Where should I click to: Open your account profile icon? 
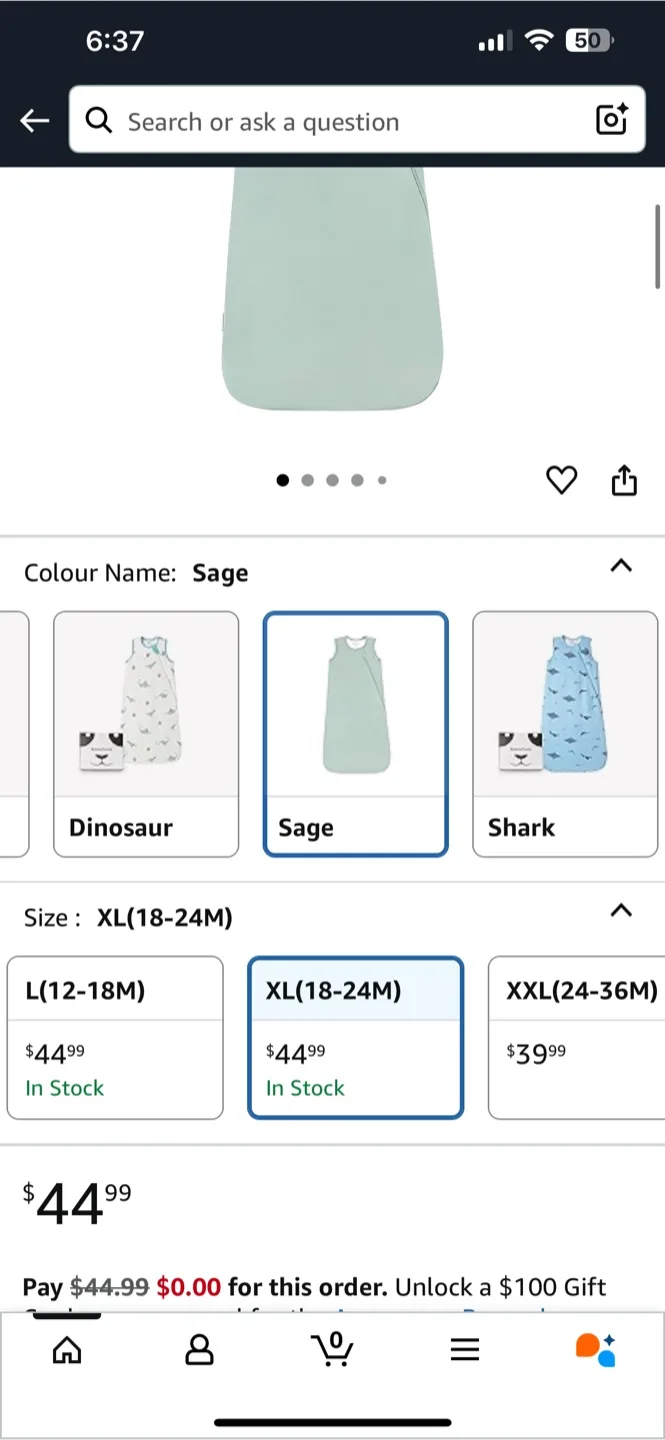coord(199,1350)
